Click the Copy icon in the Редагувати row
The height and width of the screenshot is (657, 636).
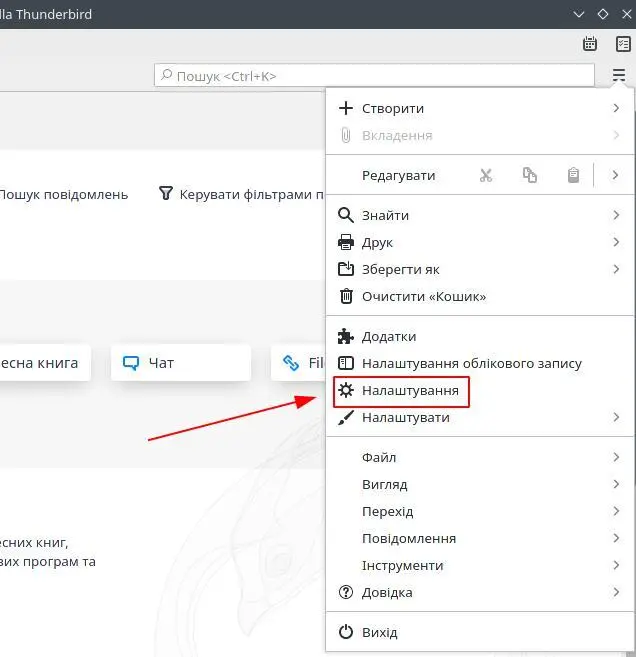pos(530,175)
